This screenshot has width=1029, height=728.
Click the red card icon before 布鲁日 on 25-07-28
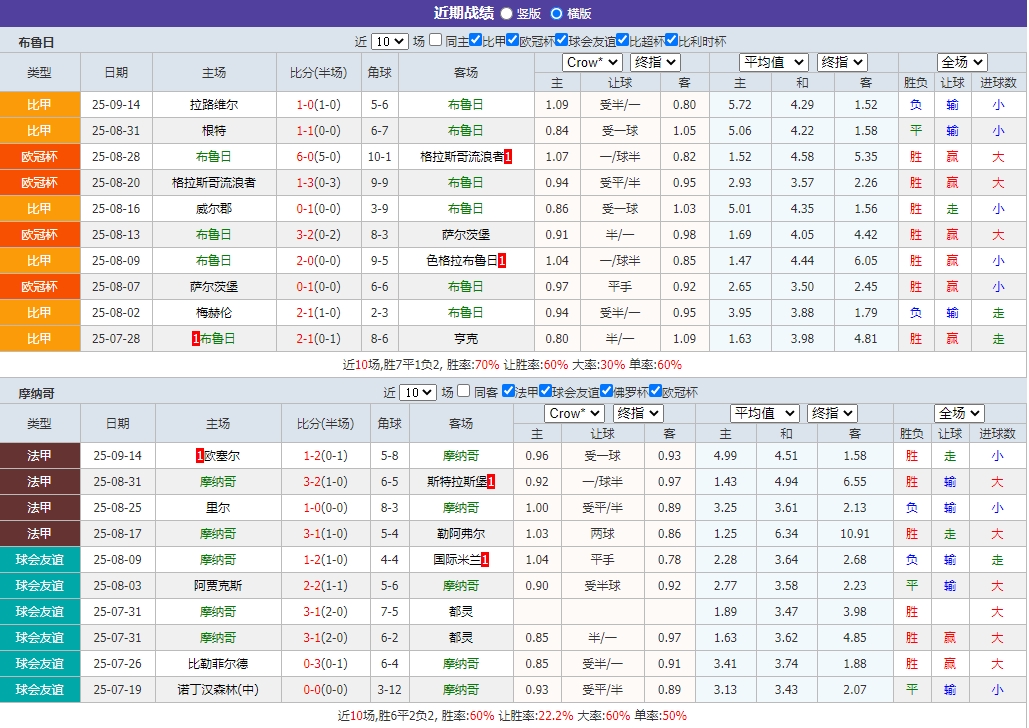(x=198, y=338)
